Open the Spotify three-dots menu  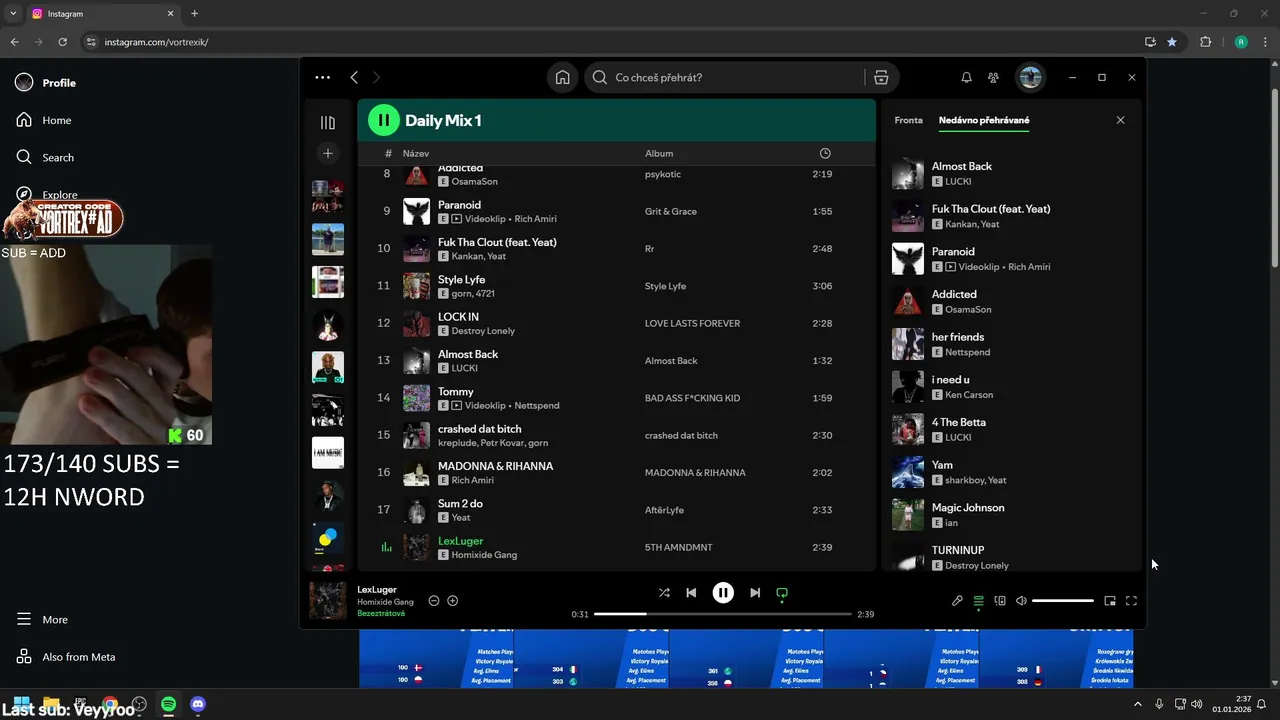pyautogui.click(x=322, y=77)
